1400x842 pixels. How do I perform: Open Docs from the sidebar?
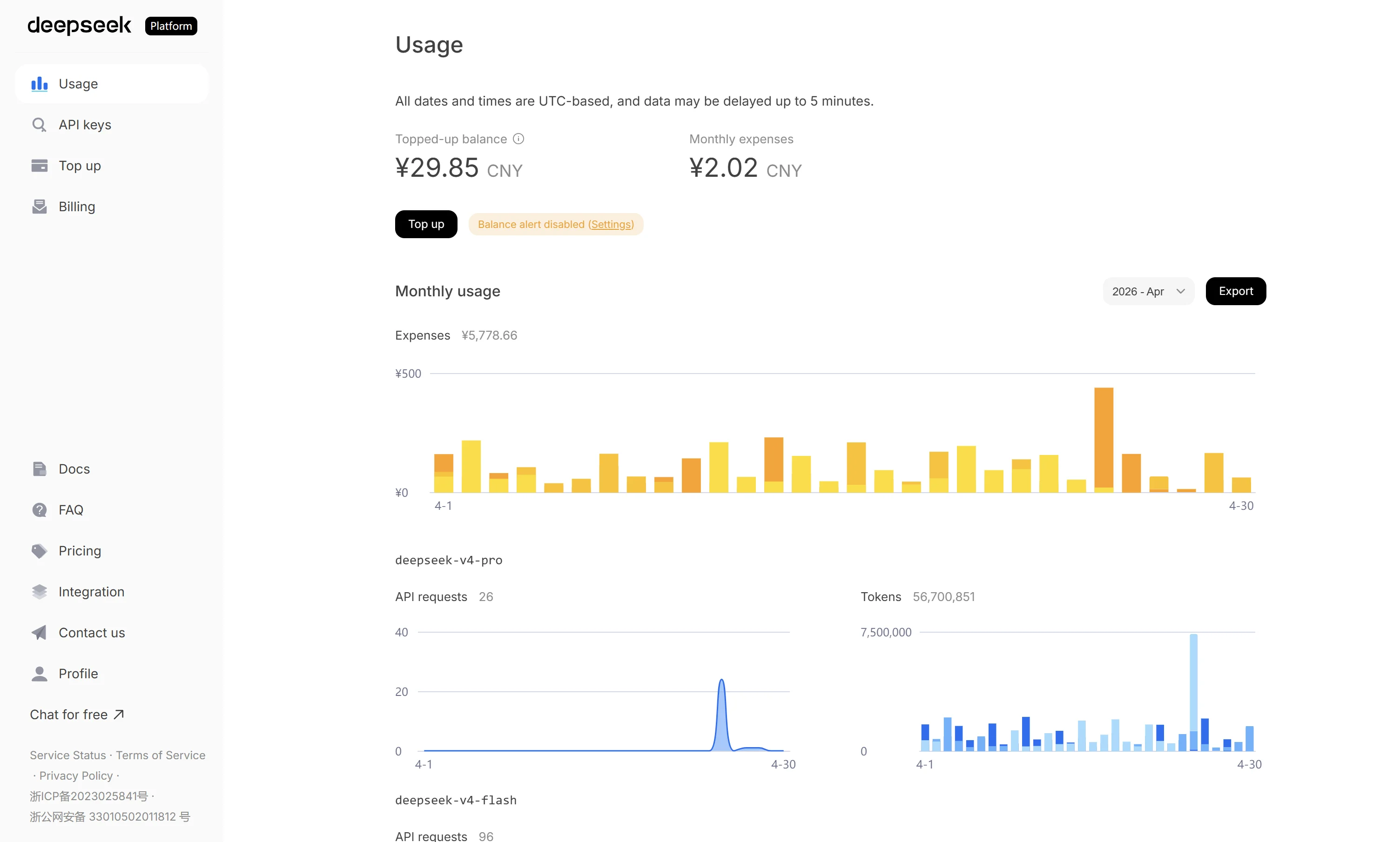click(112, 469)
